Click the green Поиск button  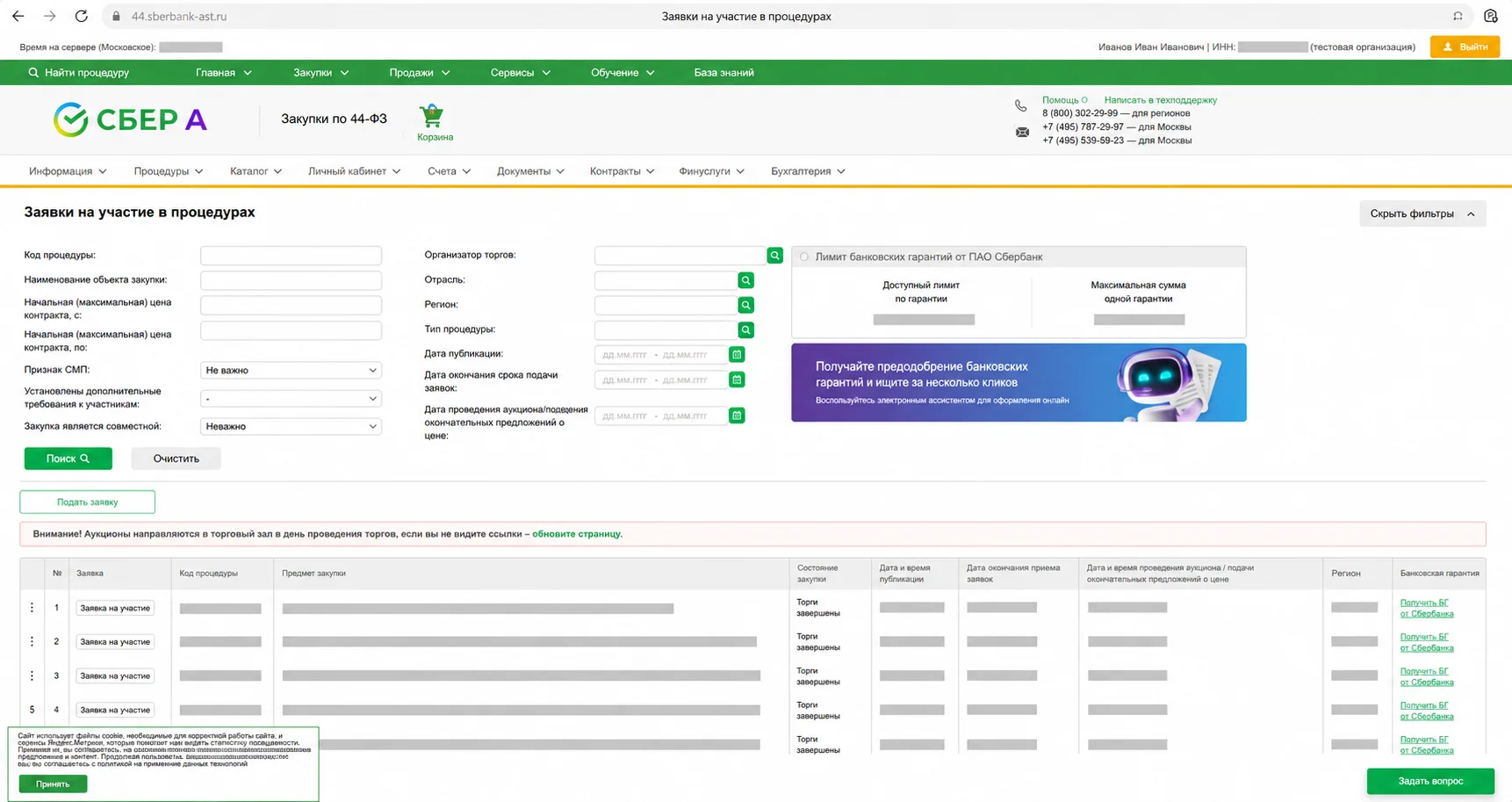pos(68,459)
